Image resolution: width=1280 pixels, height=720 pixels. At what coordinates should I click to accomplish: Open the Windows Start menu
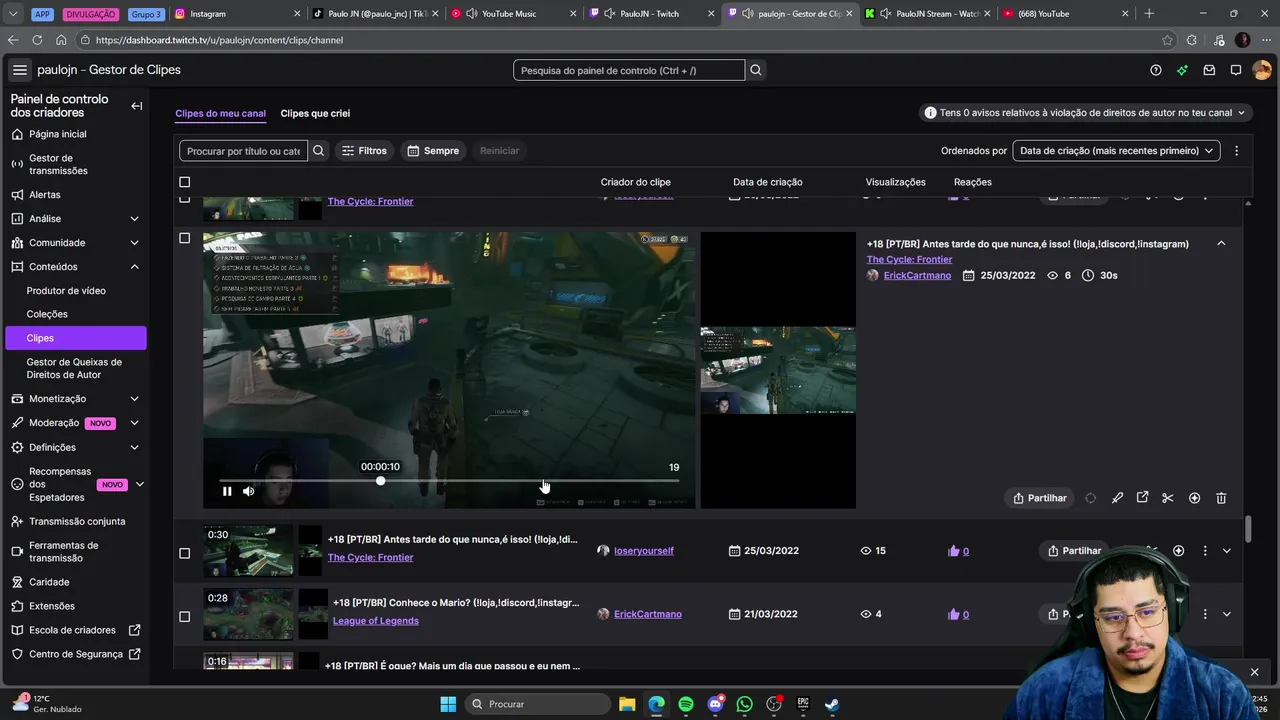click(448, 704)
